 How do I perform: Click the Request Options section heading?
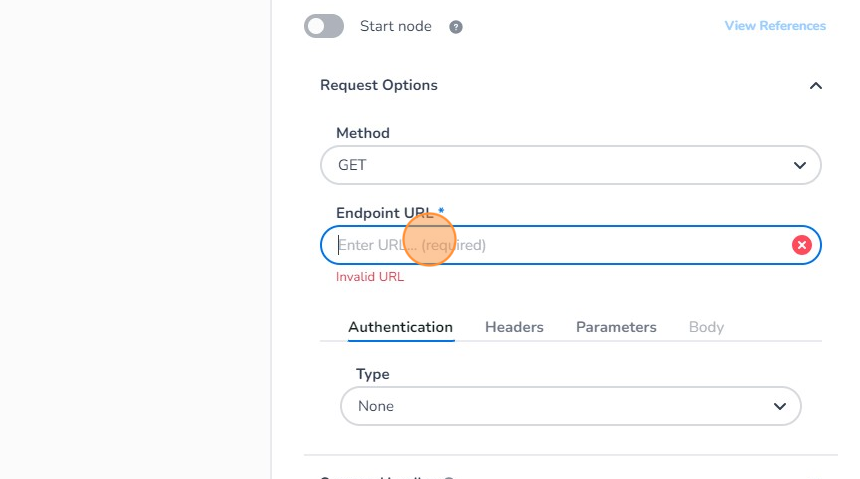(x=379, y=85)
